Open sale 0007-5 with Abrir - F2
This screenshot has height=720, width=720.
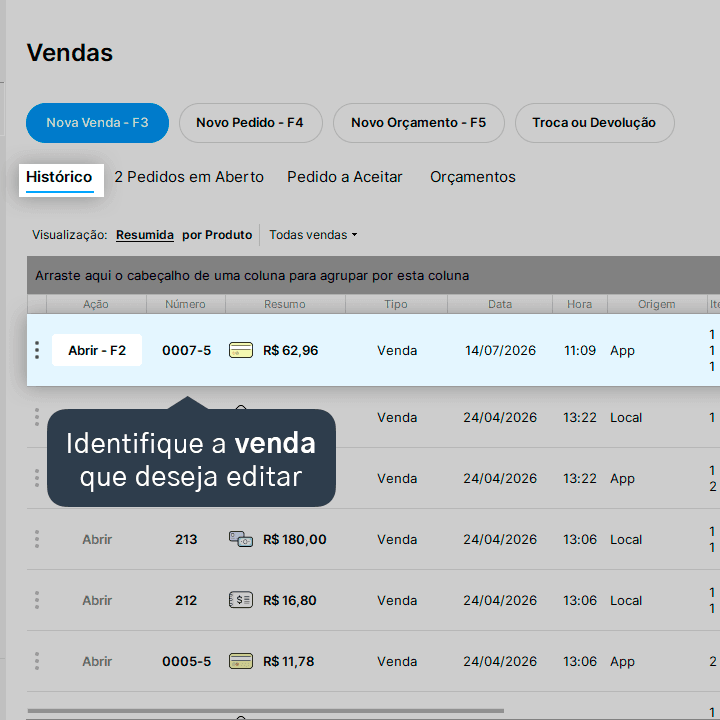97,350
